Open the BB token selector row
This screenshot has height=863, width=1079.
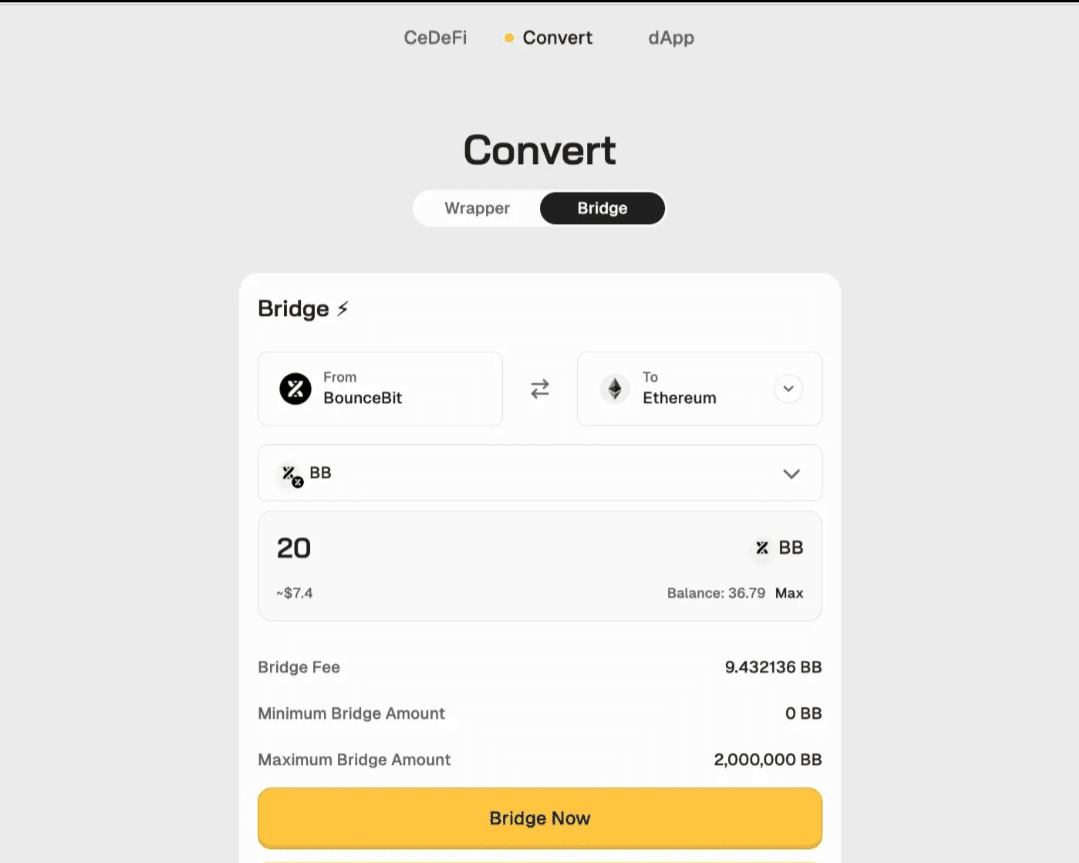540,473
